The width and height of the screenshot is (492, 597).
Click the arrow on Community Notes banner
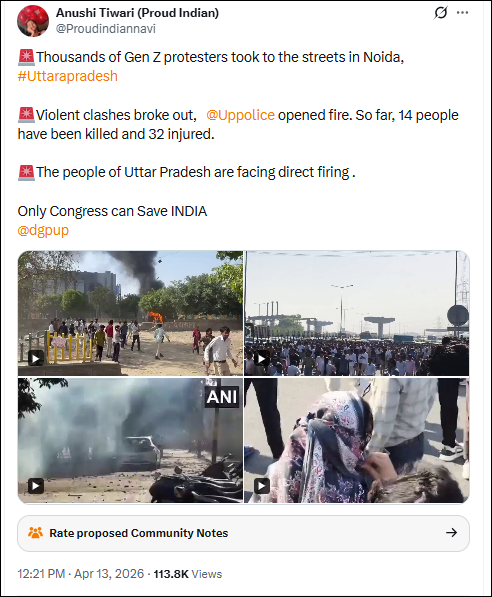pos(451,533)
